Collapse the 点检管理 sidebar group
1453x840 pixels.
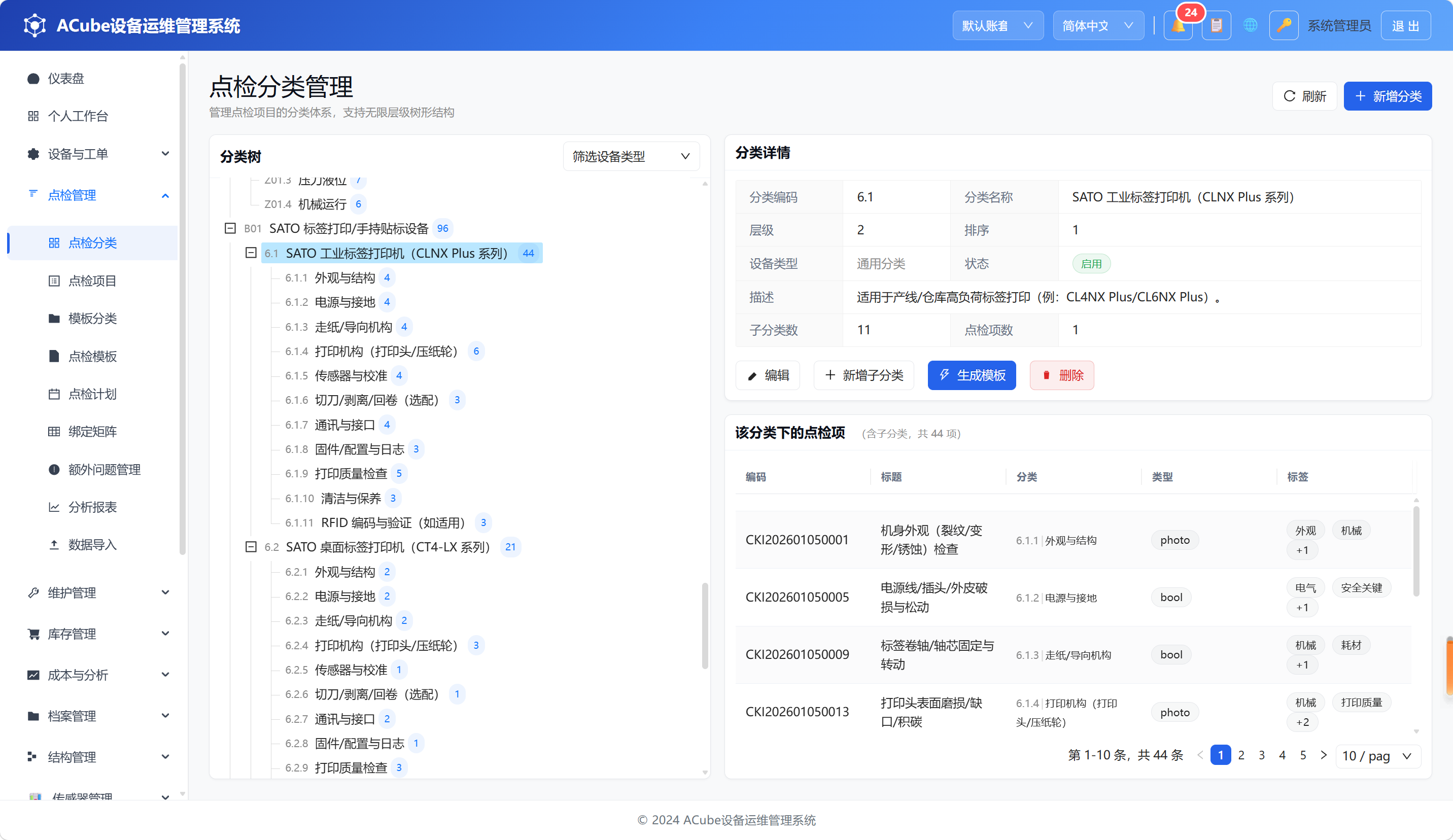(x=92, y=195)
